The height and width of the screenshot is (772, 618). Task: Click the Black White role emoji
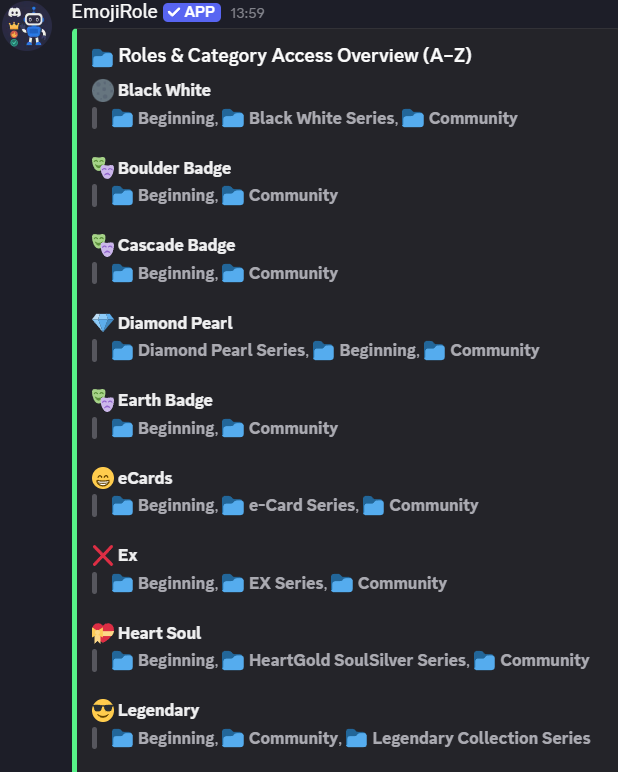coord(102,90)
